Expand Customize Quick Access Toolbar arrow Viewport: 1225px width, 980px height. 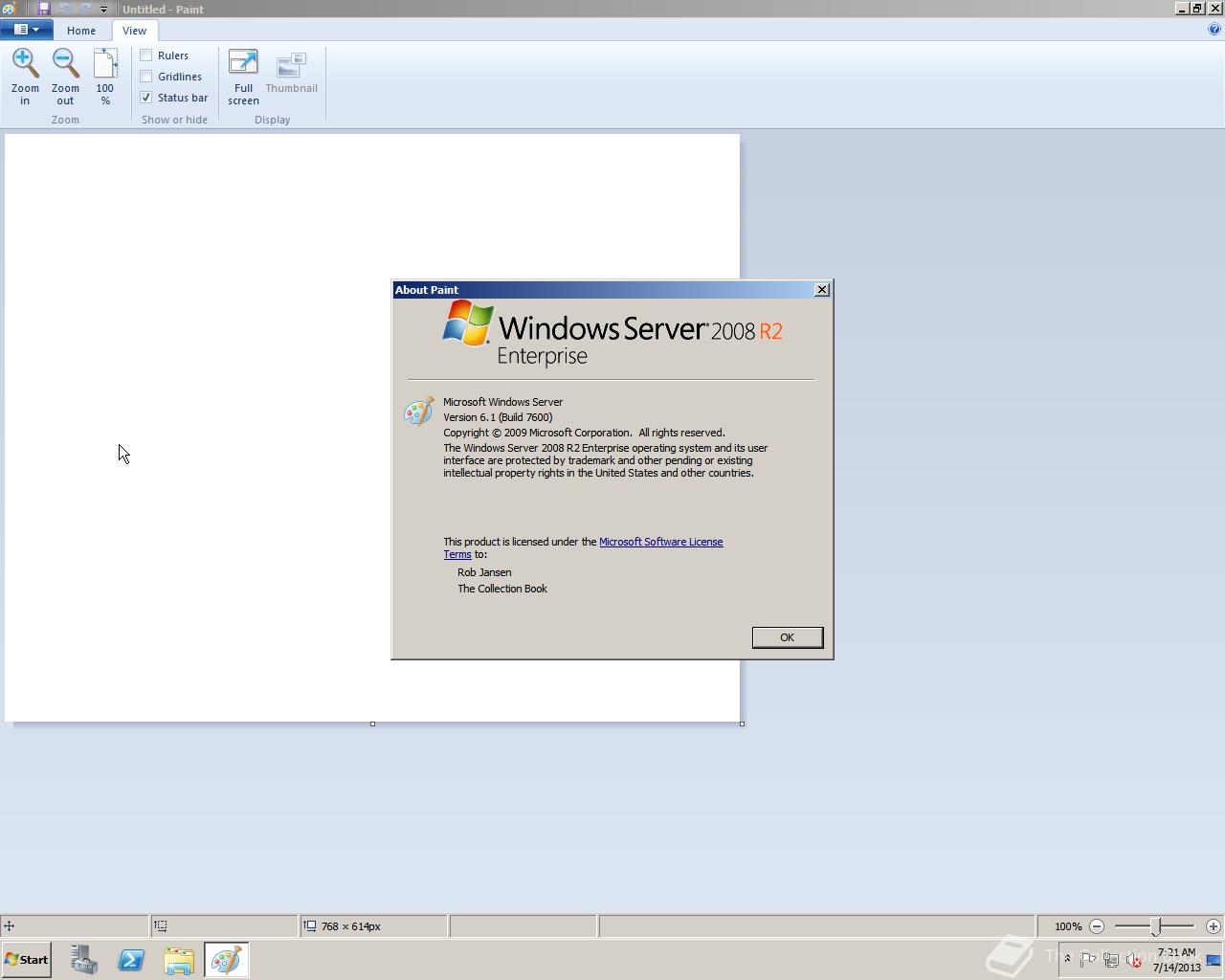[x=103, y=10]
